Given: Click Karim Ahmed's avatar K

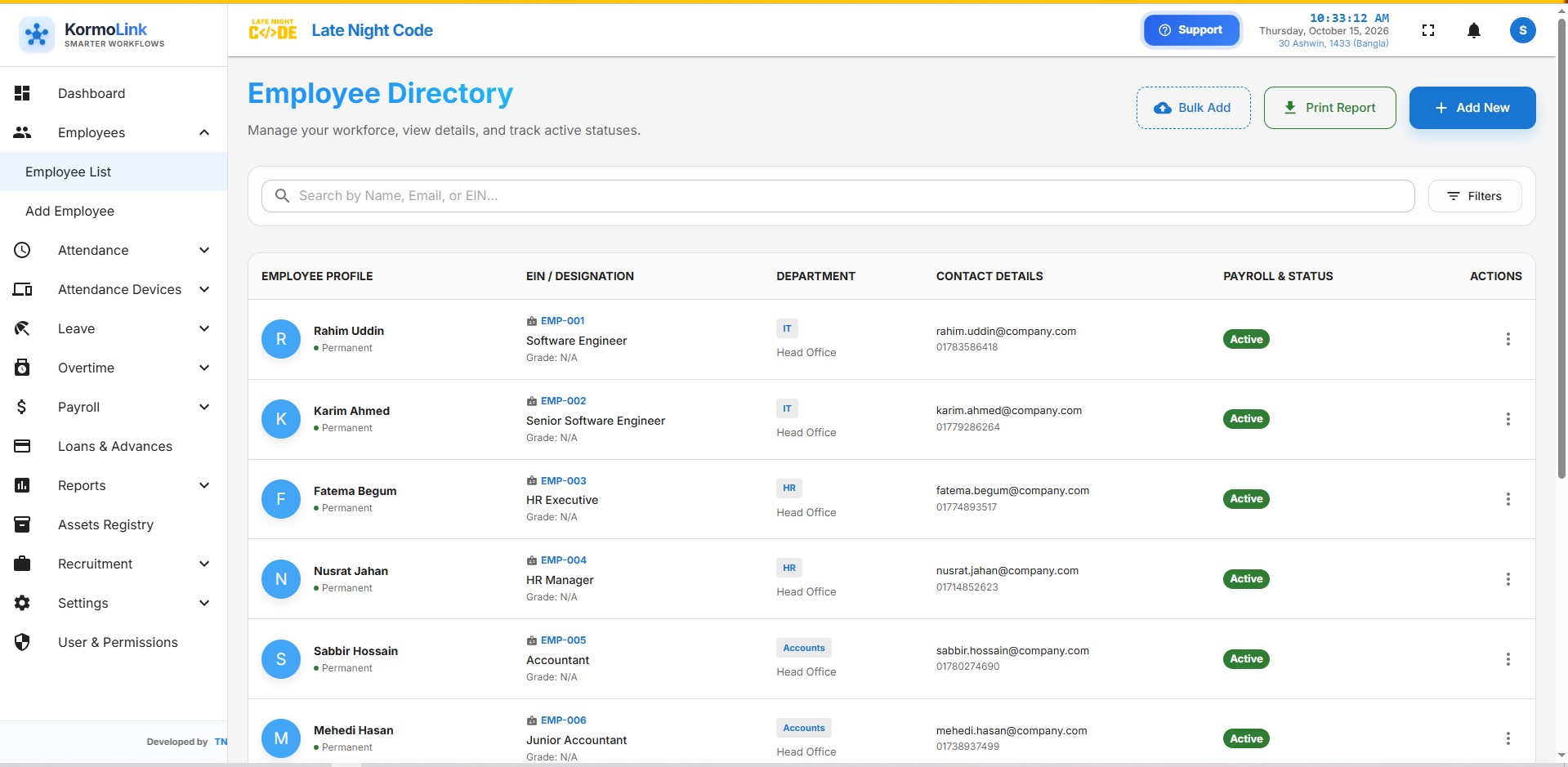Looking at the screenshot, I should (281, 419).
